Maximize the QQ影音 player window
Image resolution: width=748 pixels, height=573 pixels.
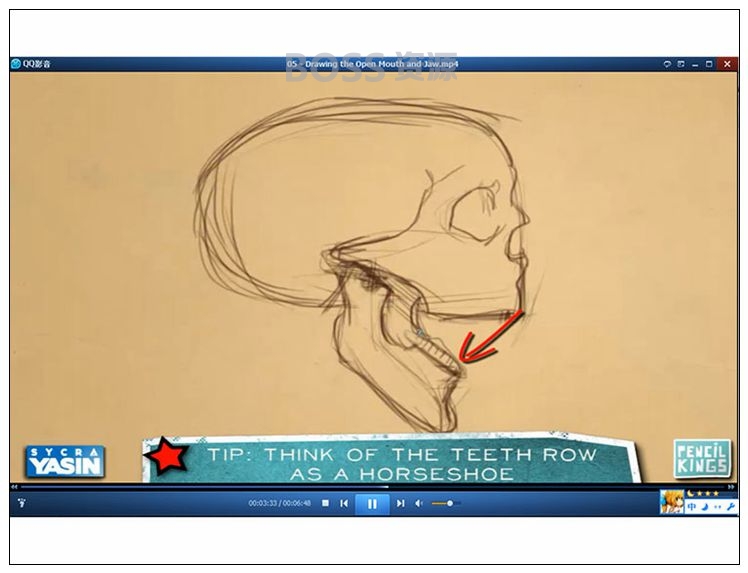[709, 64]
